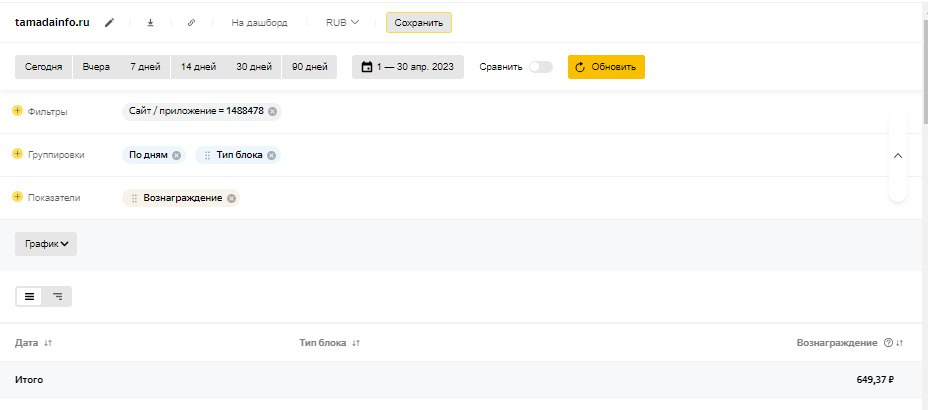Remove the Тип блока grouping chip

[271, 155]
